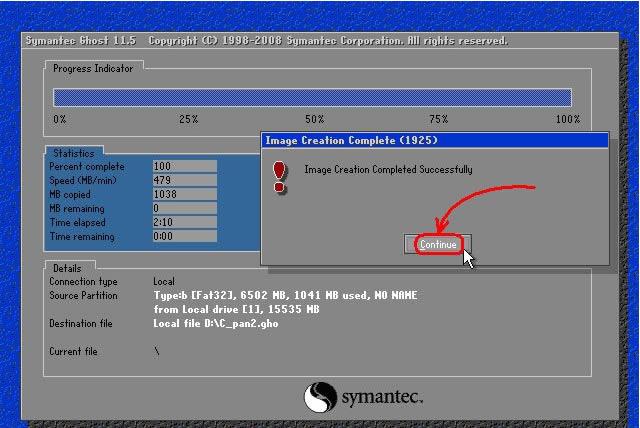
Task: Click the copyright notice in the title bar
Action: coord(328,41)
